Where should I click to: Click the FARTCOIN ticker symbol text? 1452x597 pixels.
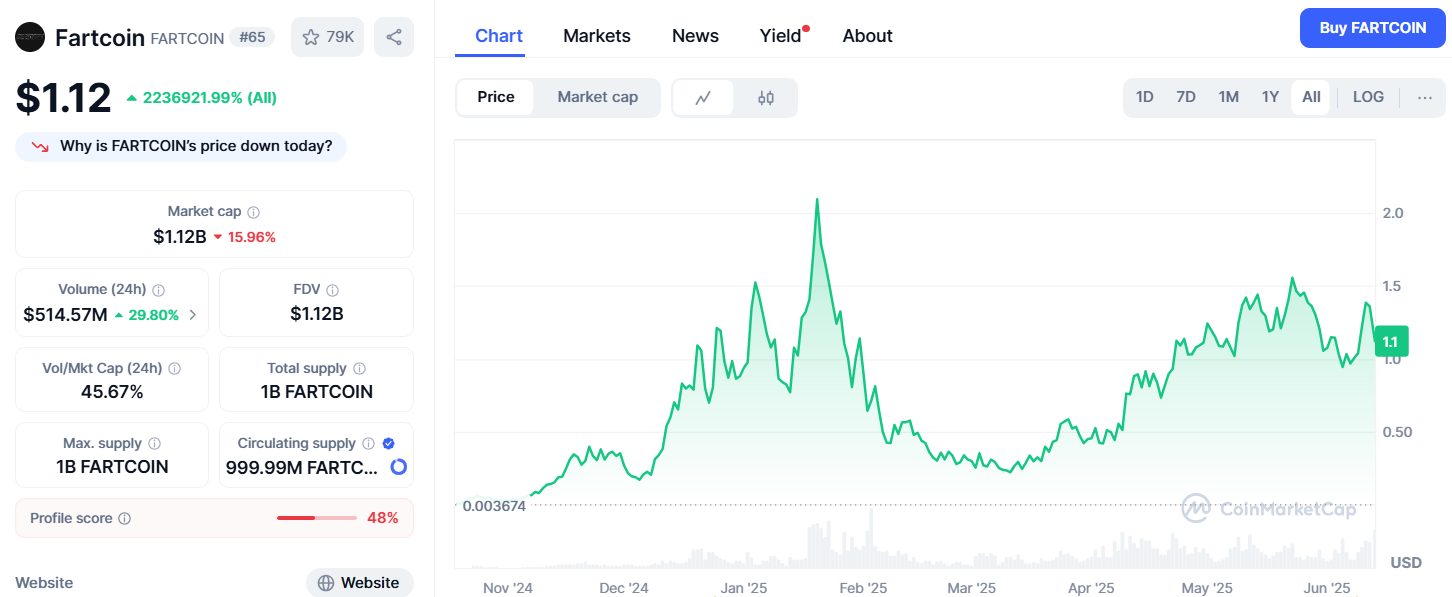click(186, 38)
